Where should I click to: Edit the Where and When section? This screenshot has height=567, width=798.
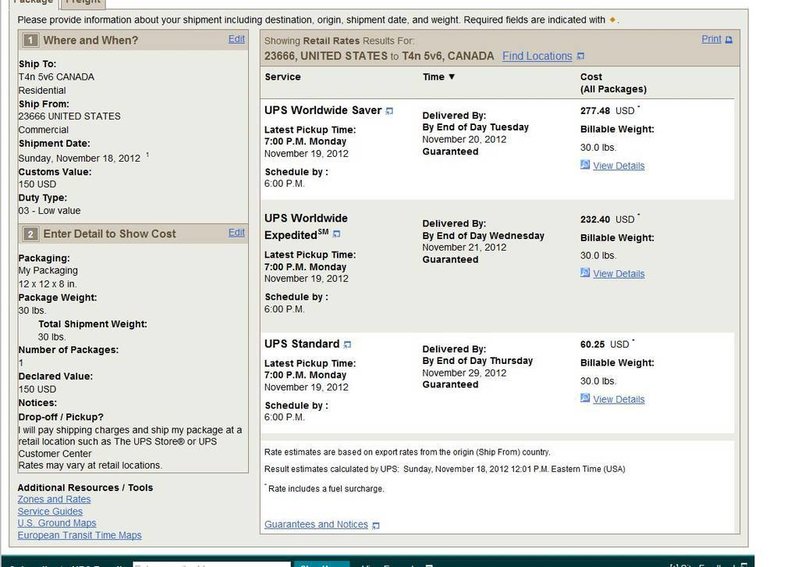pos(236,39)
